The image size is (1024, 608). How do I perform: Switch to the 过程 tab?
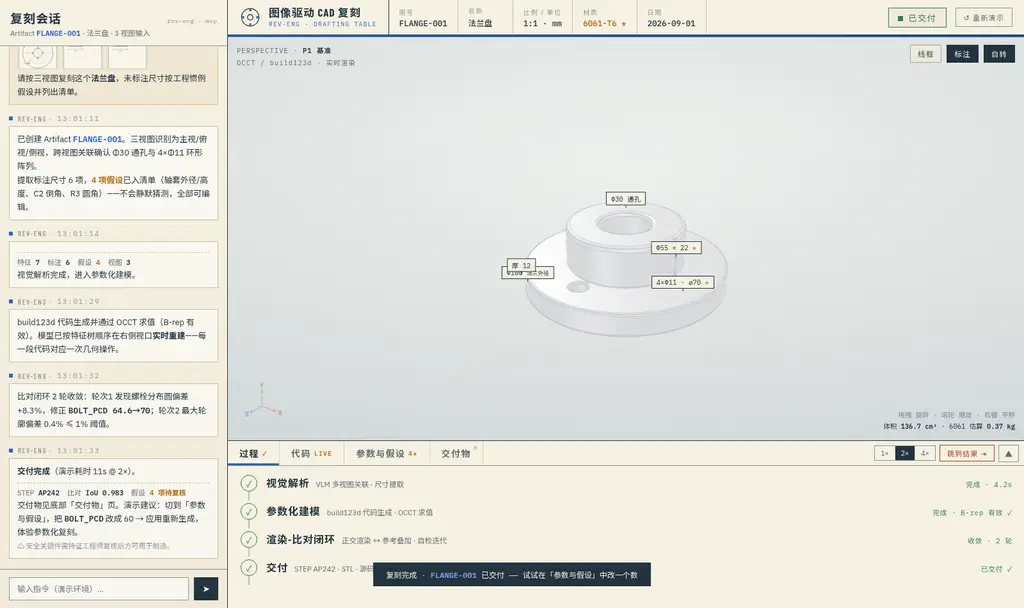[253, 453]
